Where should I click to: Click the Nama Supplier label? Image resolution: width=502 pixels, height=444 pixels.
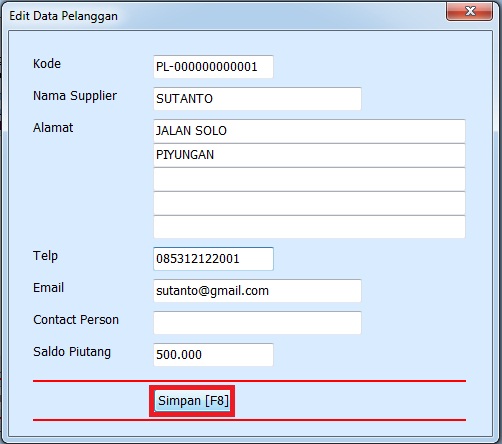click(75, 96)
